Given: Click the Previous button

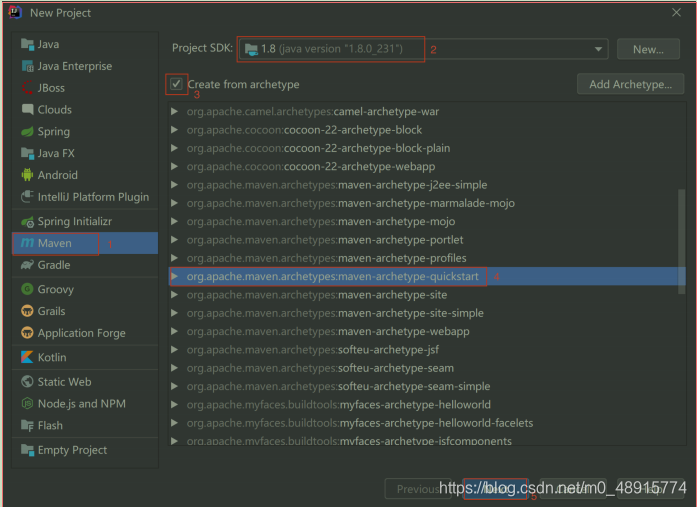Looking at the screenshot, I should [x=418, y=489].
